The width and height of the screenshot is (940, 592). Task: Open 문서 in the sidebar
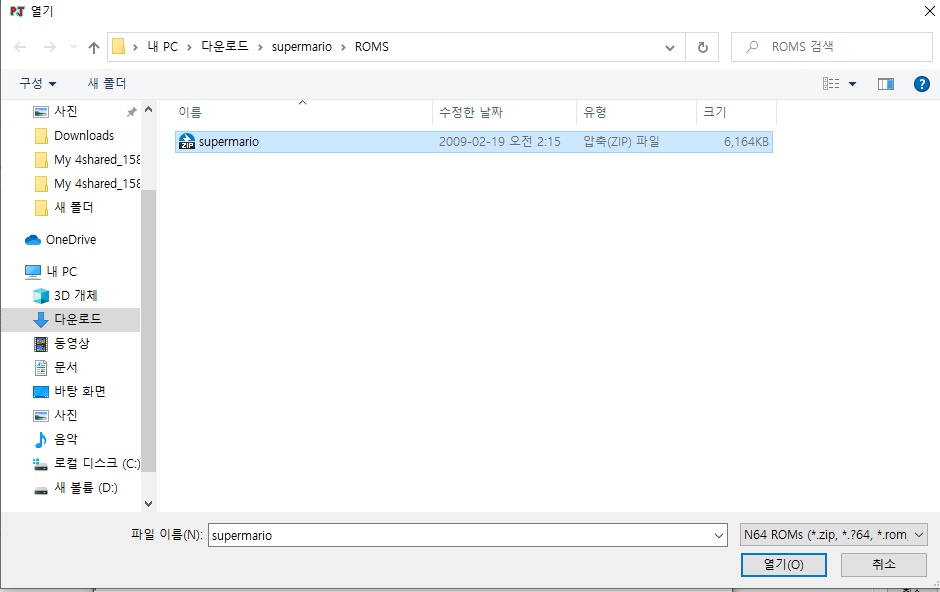[x=65, y=367]
